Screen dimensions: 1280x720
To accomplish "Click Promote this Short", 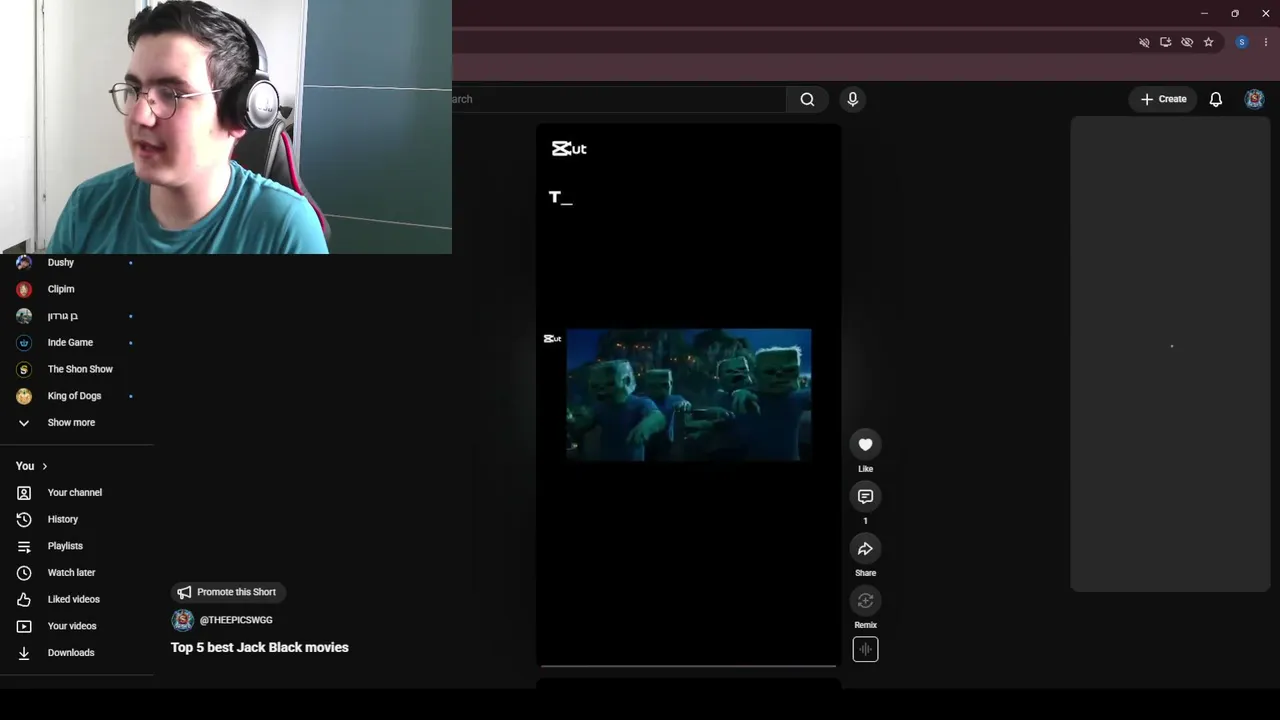I will tap(227, 592).
